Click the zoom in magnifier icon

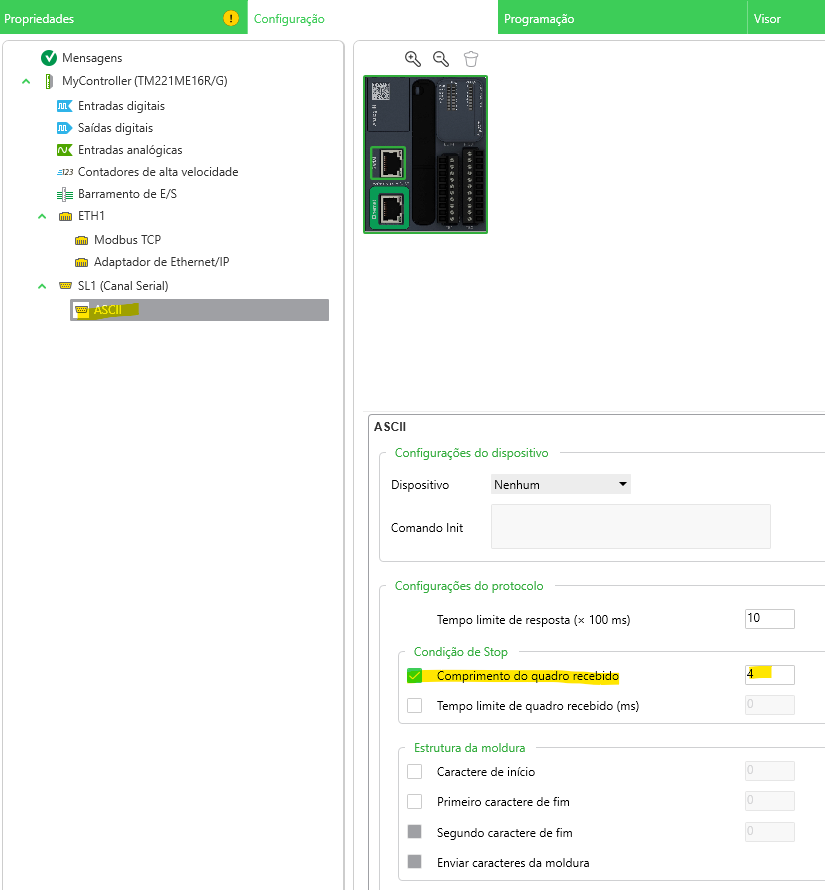pyautogui.click(x=413, y=58)
